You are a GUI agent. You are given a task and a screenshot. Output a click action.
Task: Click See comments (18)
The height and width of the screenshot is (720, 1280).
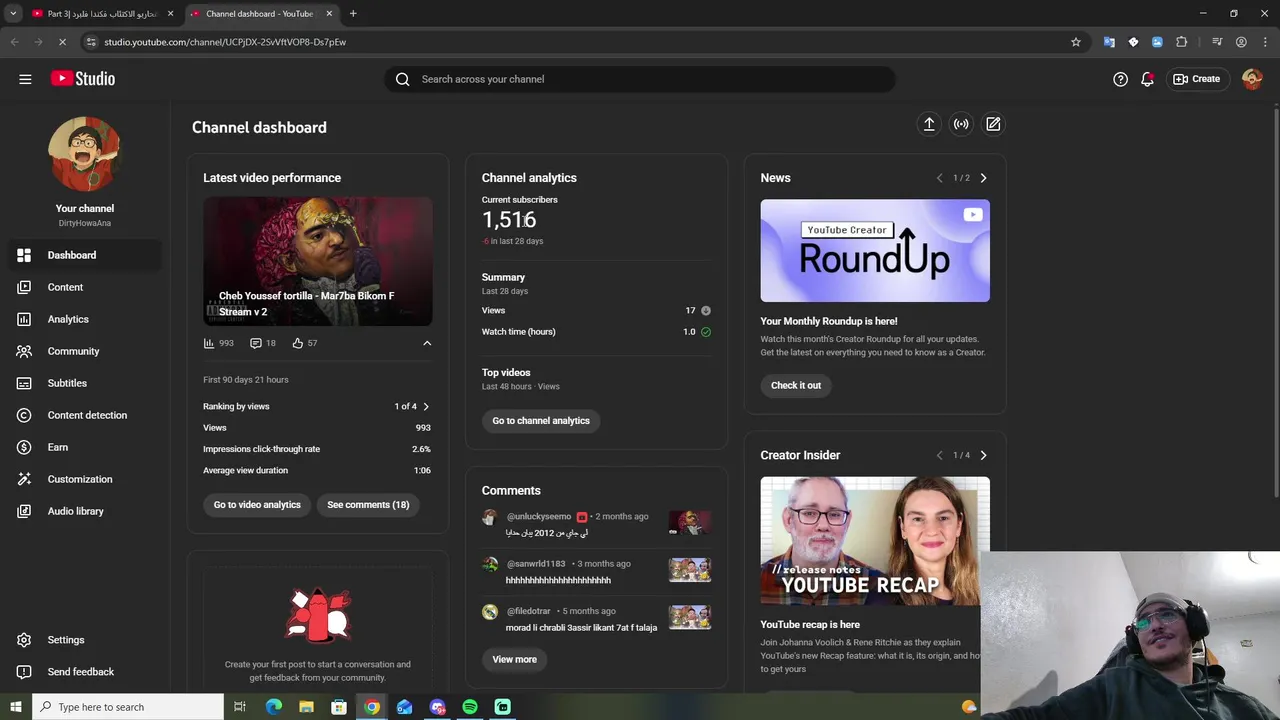(368, 505)
